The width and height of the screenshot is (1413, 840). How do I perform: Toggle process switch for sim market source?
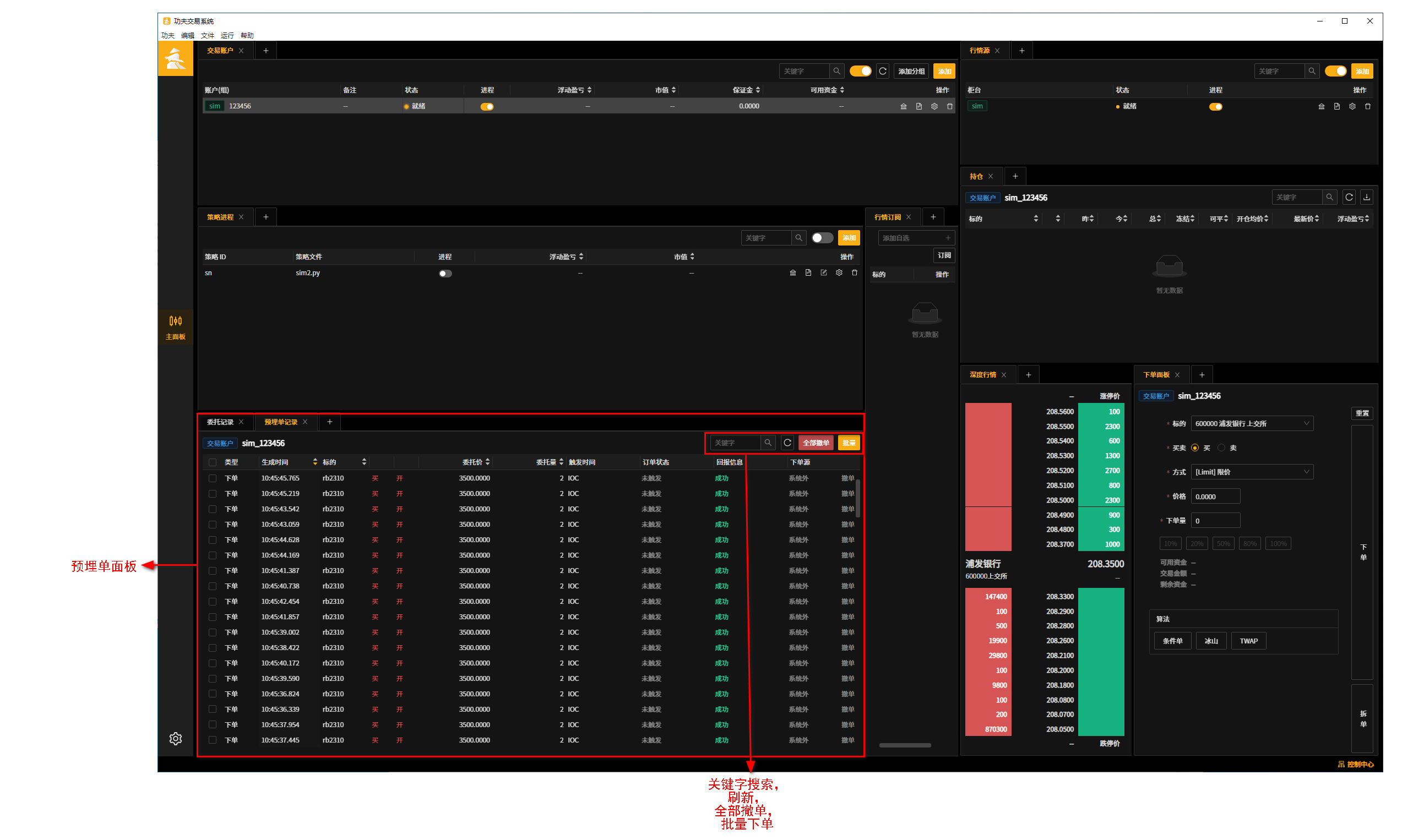1215,106
